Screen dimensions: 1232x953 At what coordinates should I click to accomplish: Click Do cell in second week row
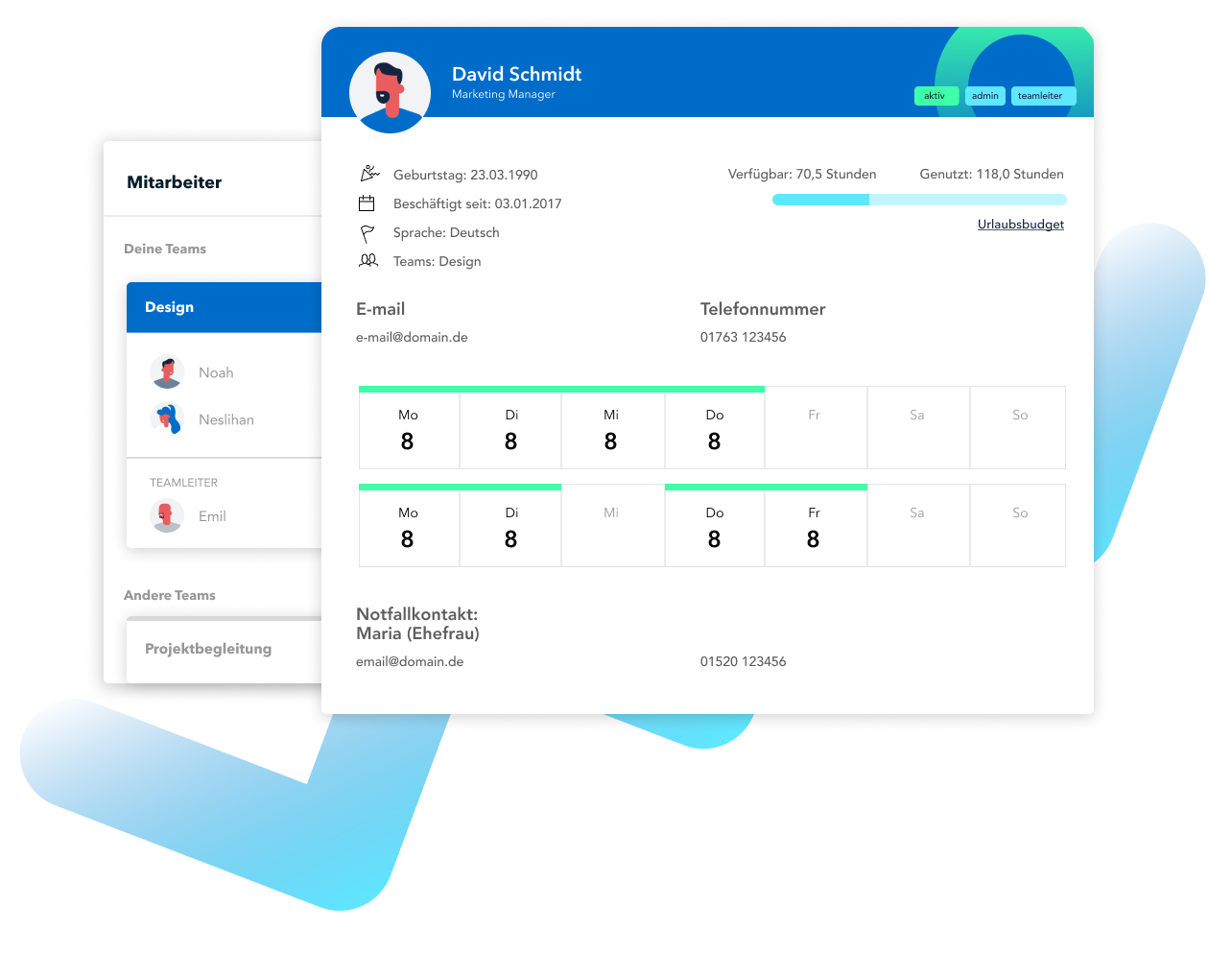[x=715, y=526]
